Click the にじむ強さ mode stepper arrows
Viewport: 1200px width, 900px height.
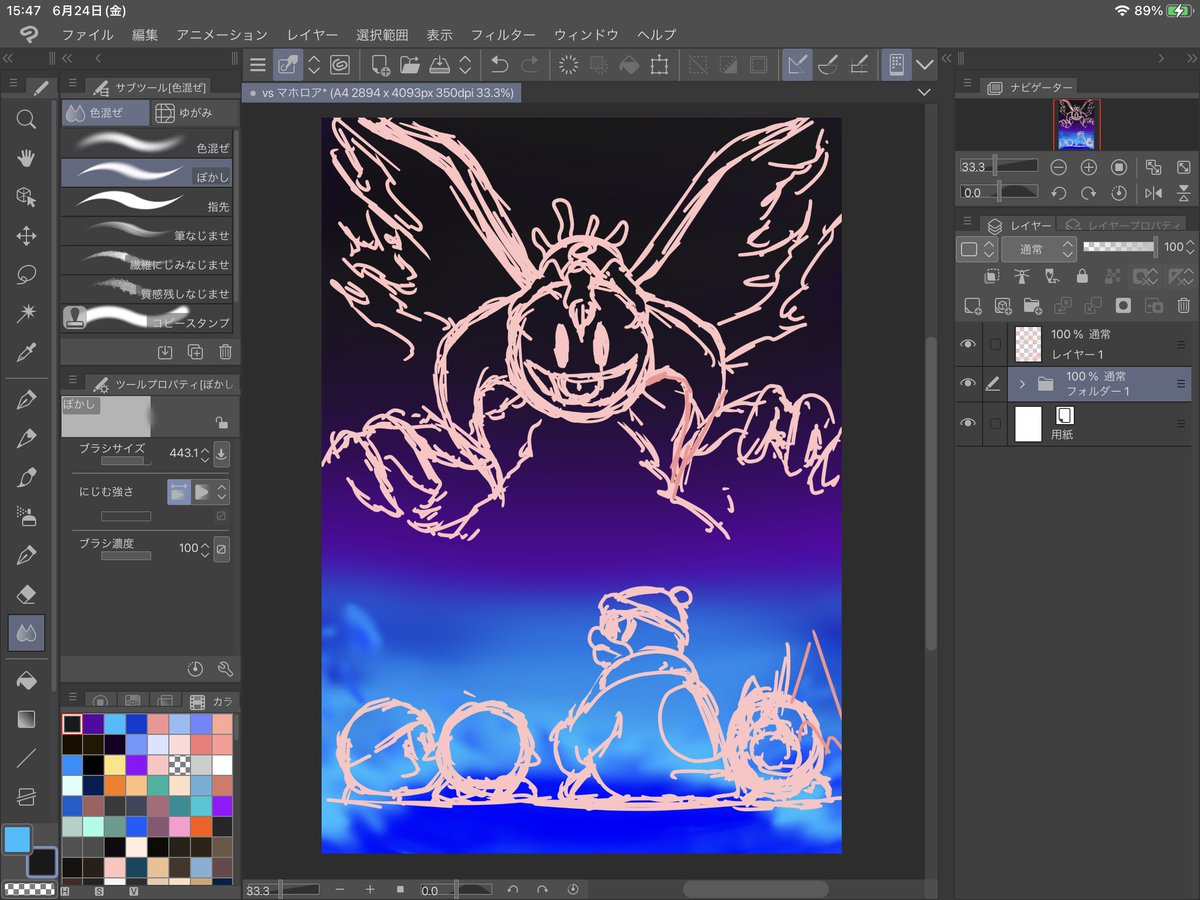click(222, 491)
